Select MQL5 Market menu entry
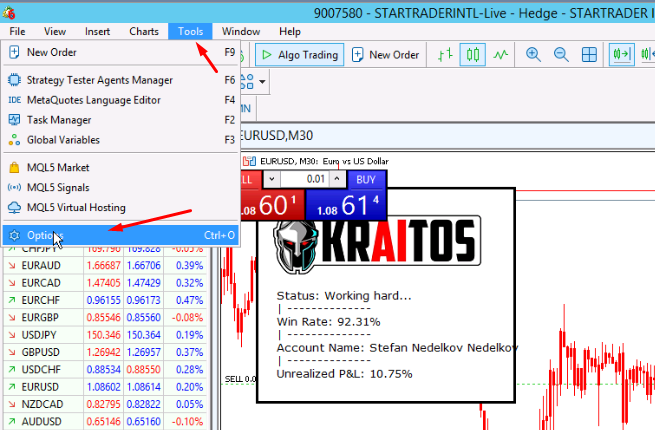Screen dimensions: 655x430 58,168
